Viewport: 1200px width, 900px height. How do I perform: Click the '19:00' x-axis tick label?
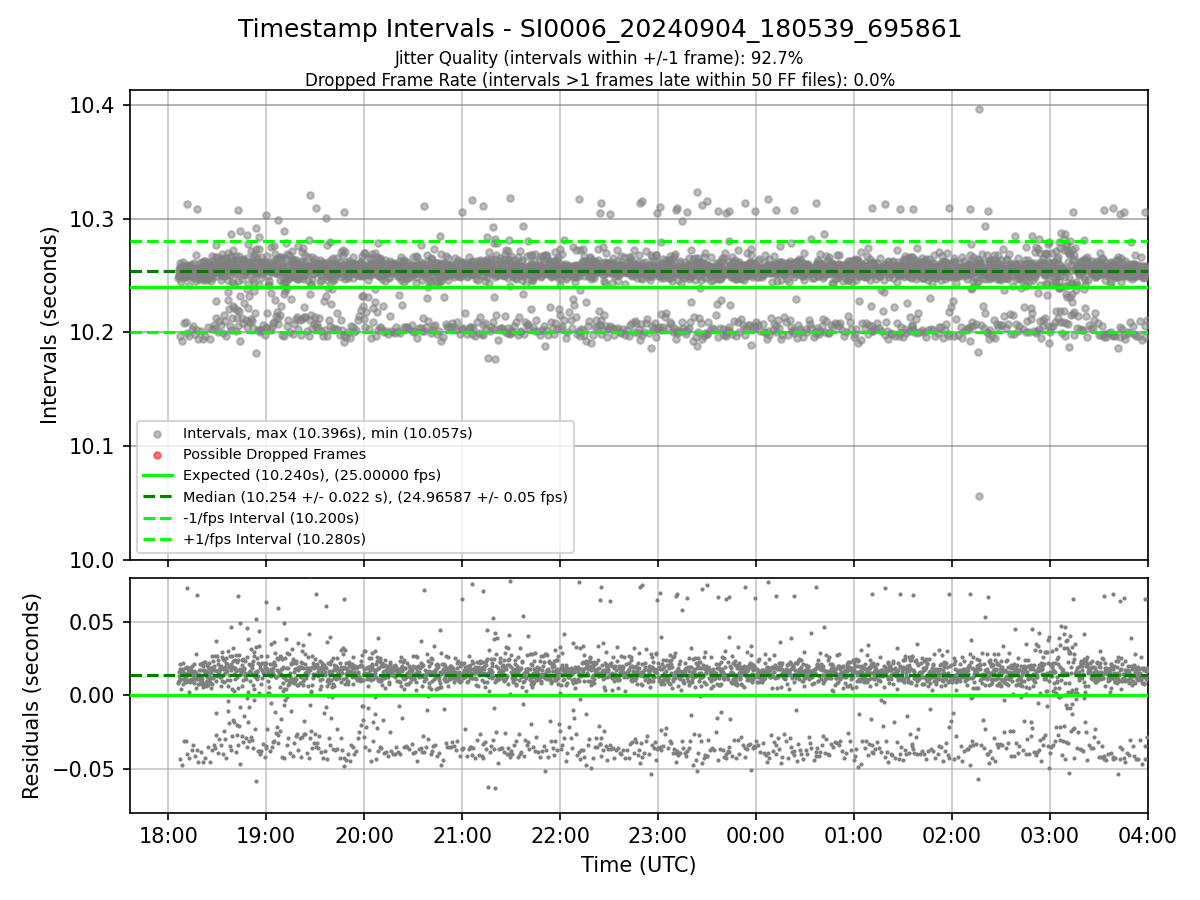[265, 835]
